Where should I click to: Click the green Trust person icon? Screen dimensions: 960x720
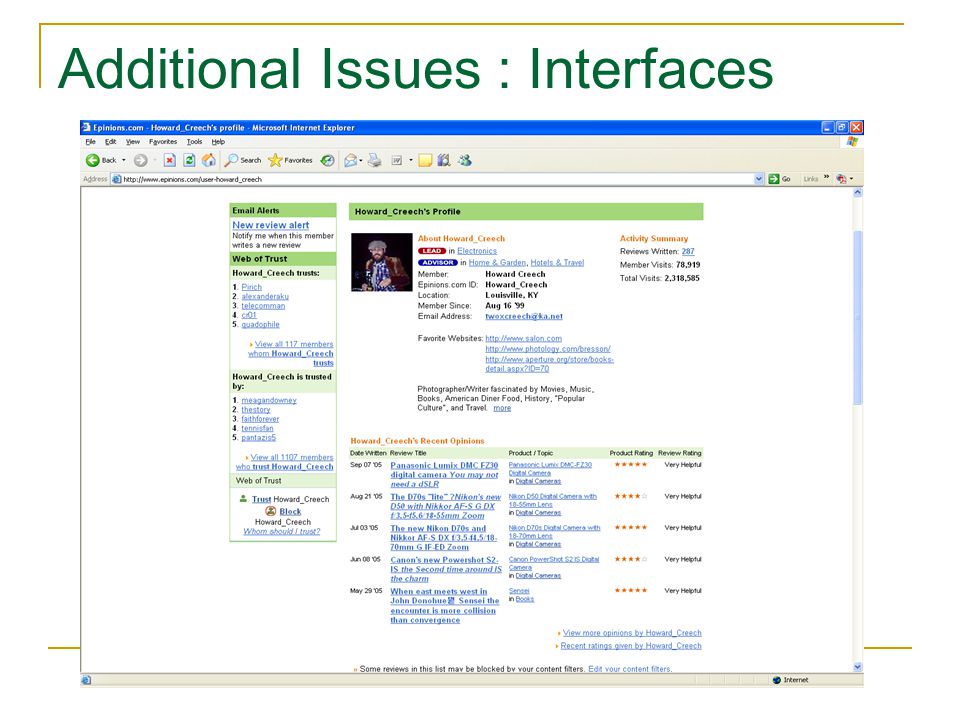click(x=243, y=499)
